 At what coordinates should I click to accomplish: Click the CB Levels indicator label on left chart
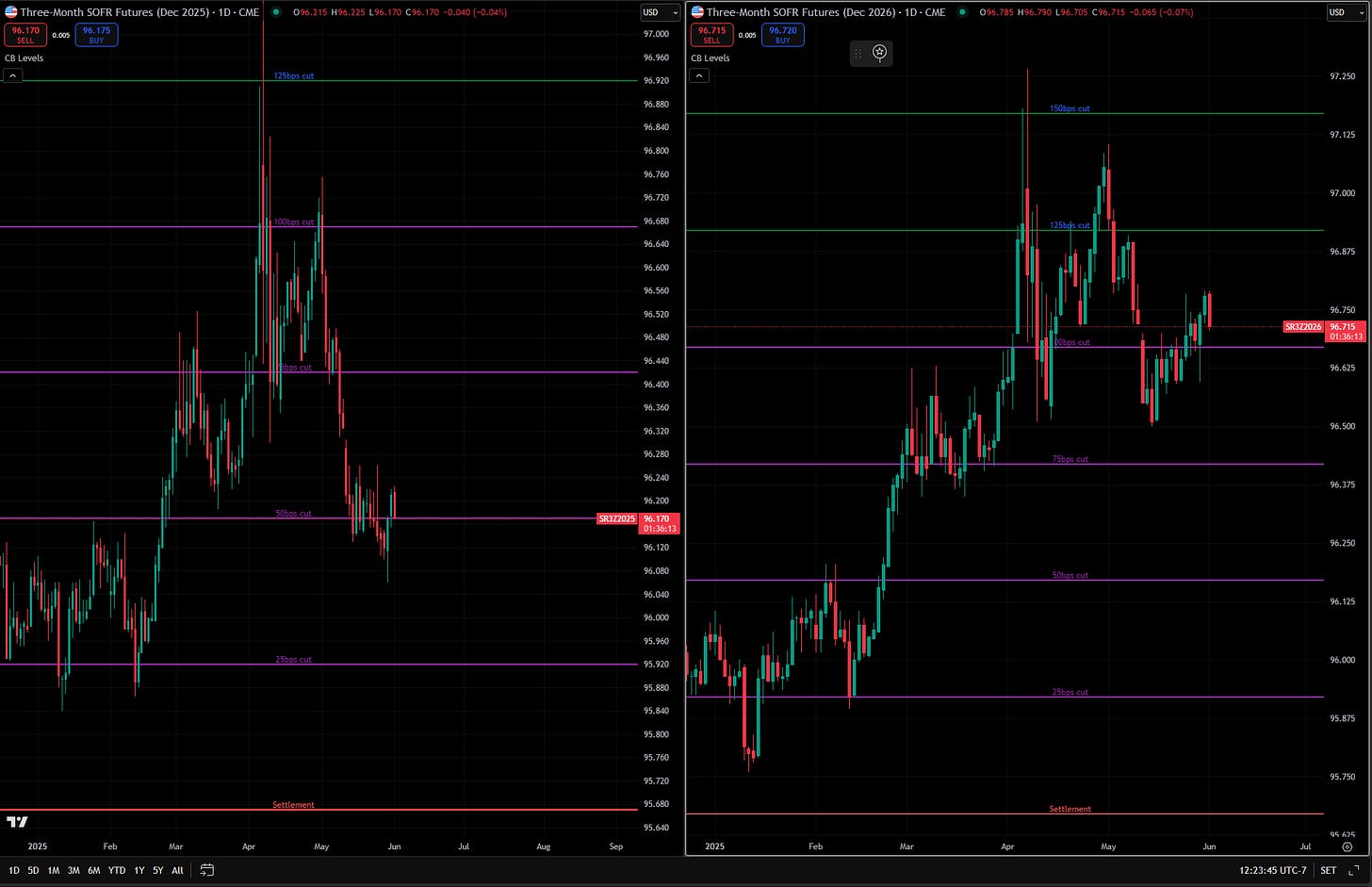tap(24, 58)
